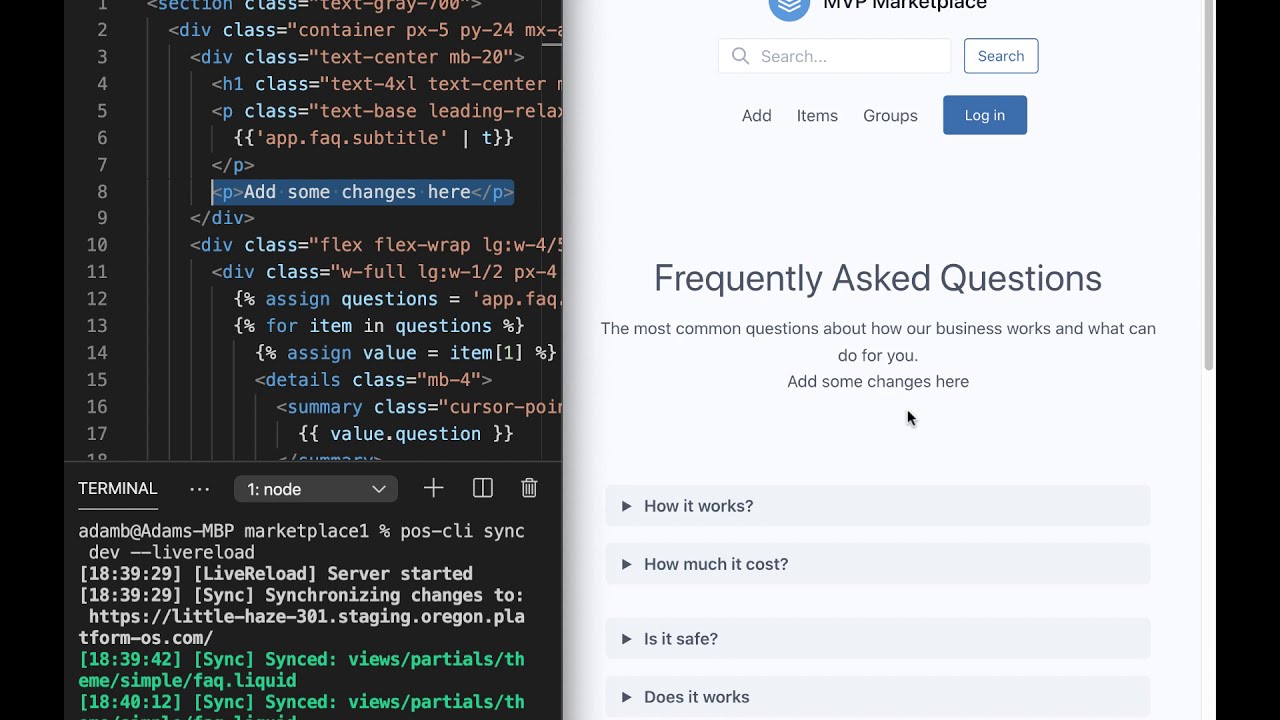Expand 'Does it works' question
1280x720 pixels.
(878, 697)
